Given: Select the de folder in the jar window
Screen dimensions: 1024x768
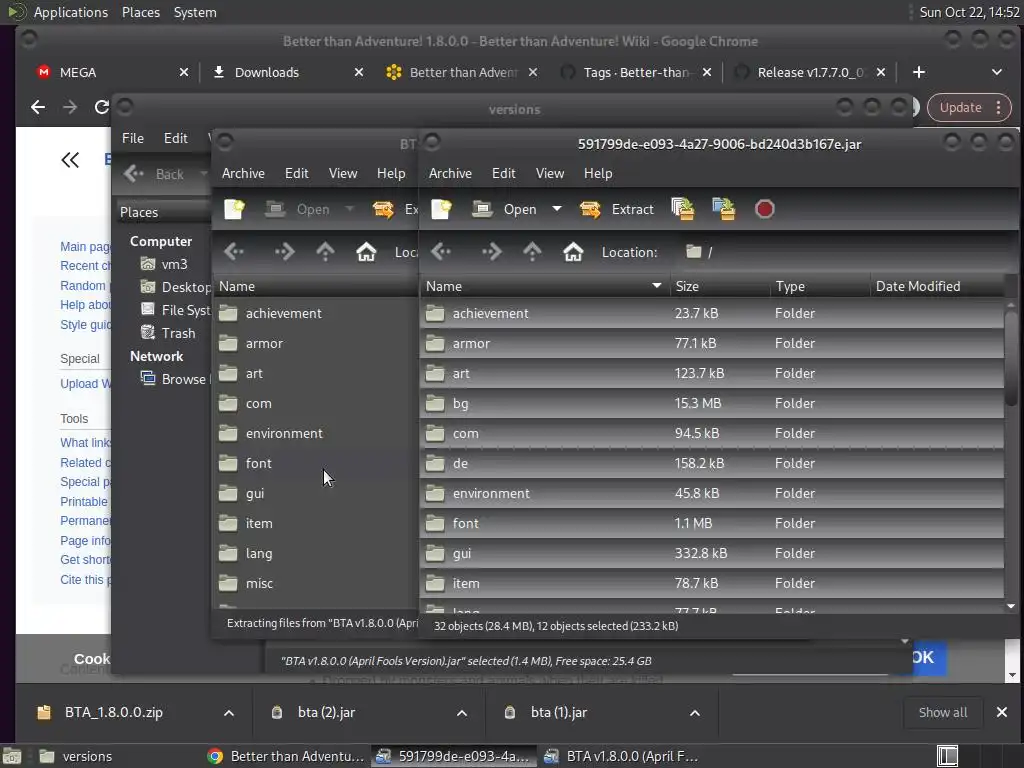Looking at the screenshot, I should coord(712,464).
